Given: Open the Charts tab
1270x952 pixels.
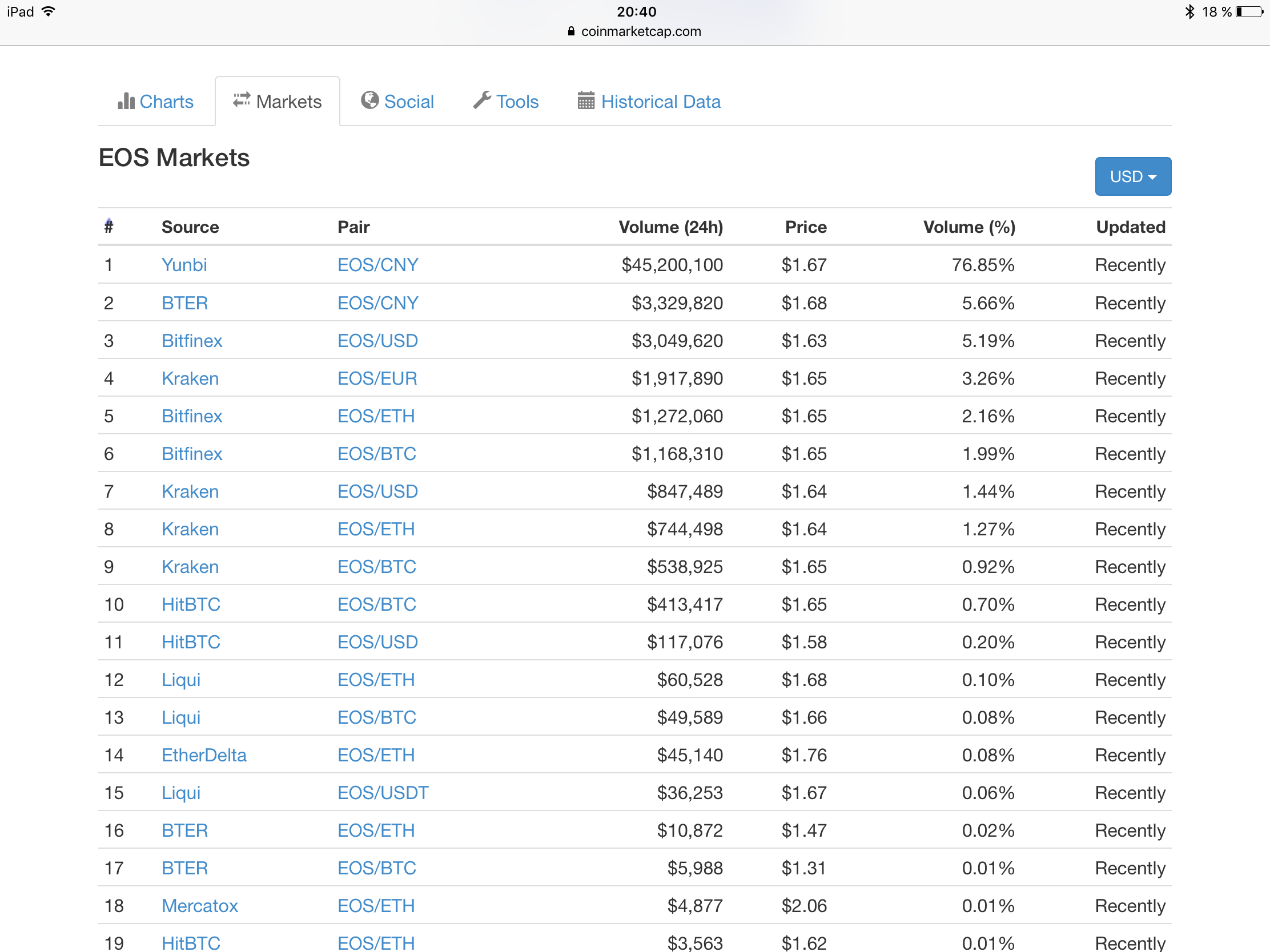Looking at the screenshot, I should [x=155, y=102].
